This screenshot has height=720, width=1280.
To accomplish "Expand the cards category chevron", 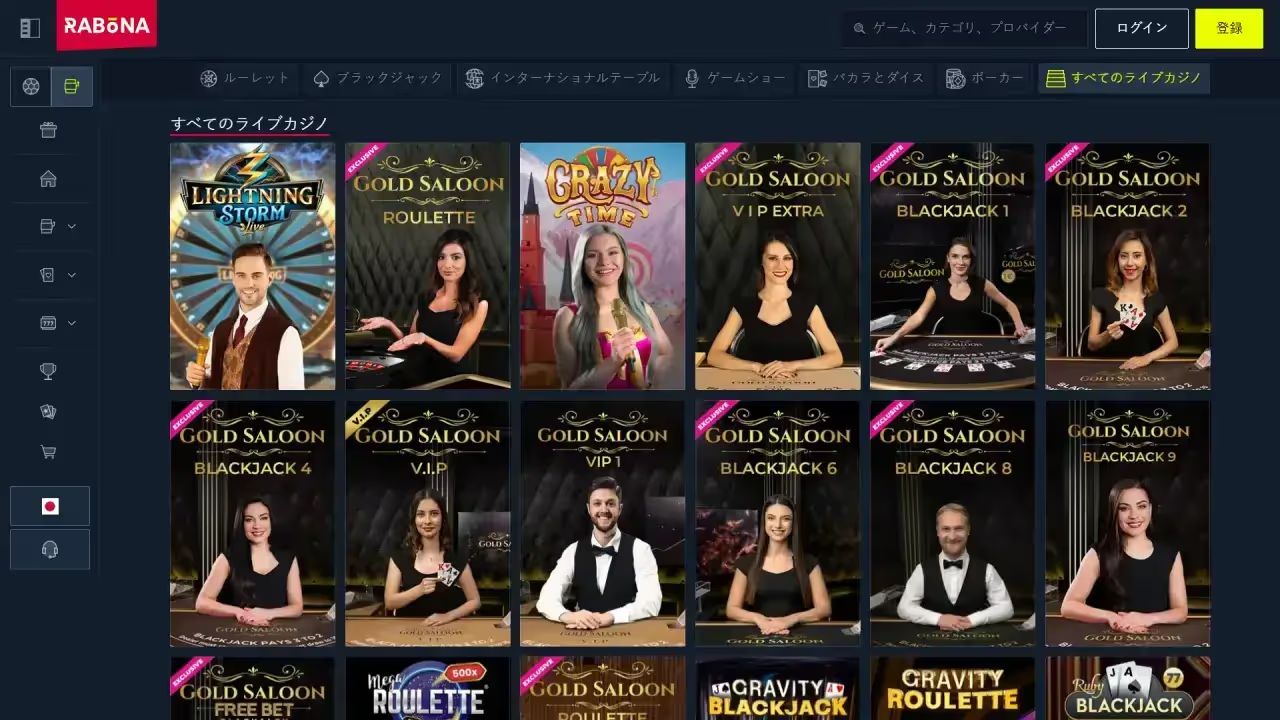I will (72, 275).
